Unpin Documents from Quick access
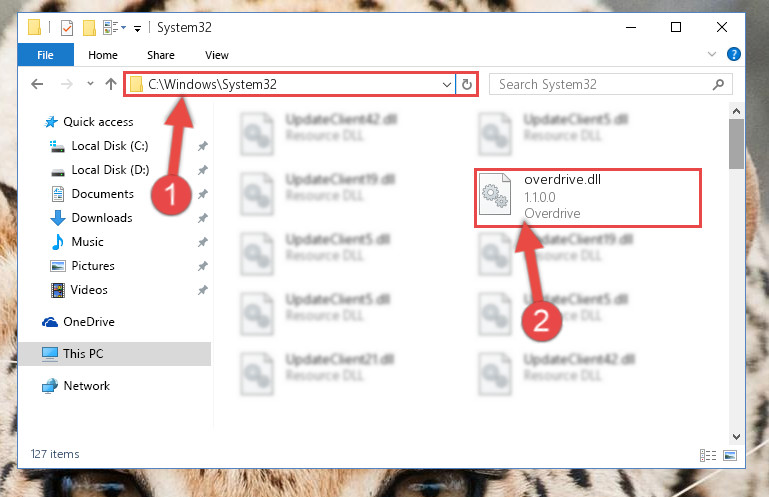The height and width of the screenshot is (497, 769). point(203,194)
